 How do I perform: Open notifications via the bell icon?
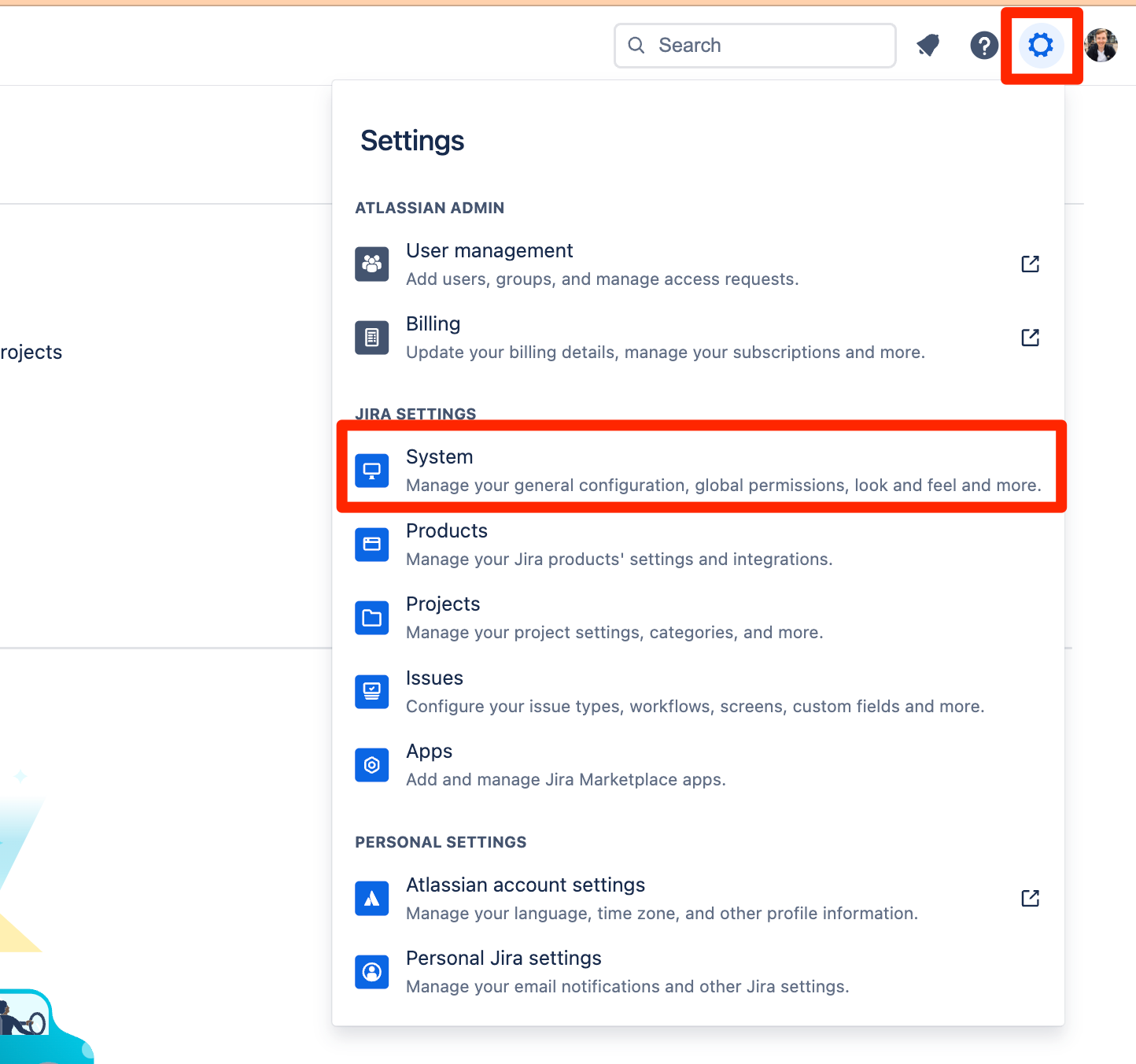(x=928, y=45)
